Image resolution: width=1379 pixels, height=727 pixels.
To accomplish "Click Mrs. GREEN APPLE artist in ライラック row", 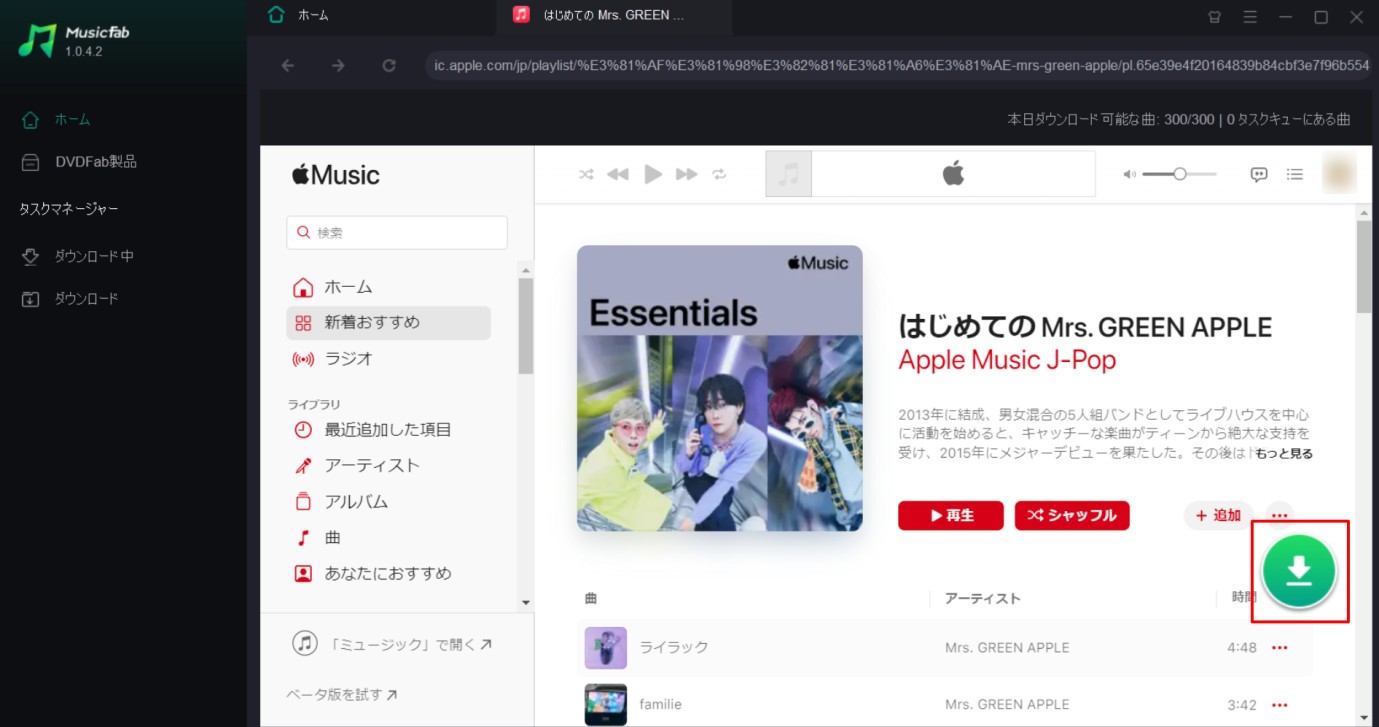I will [1007, 648].
